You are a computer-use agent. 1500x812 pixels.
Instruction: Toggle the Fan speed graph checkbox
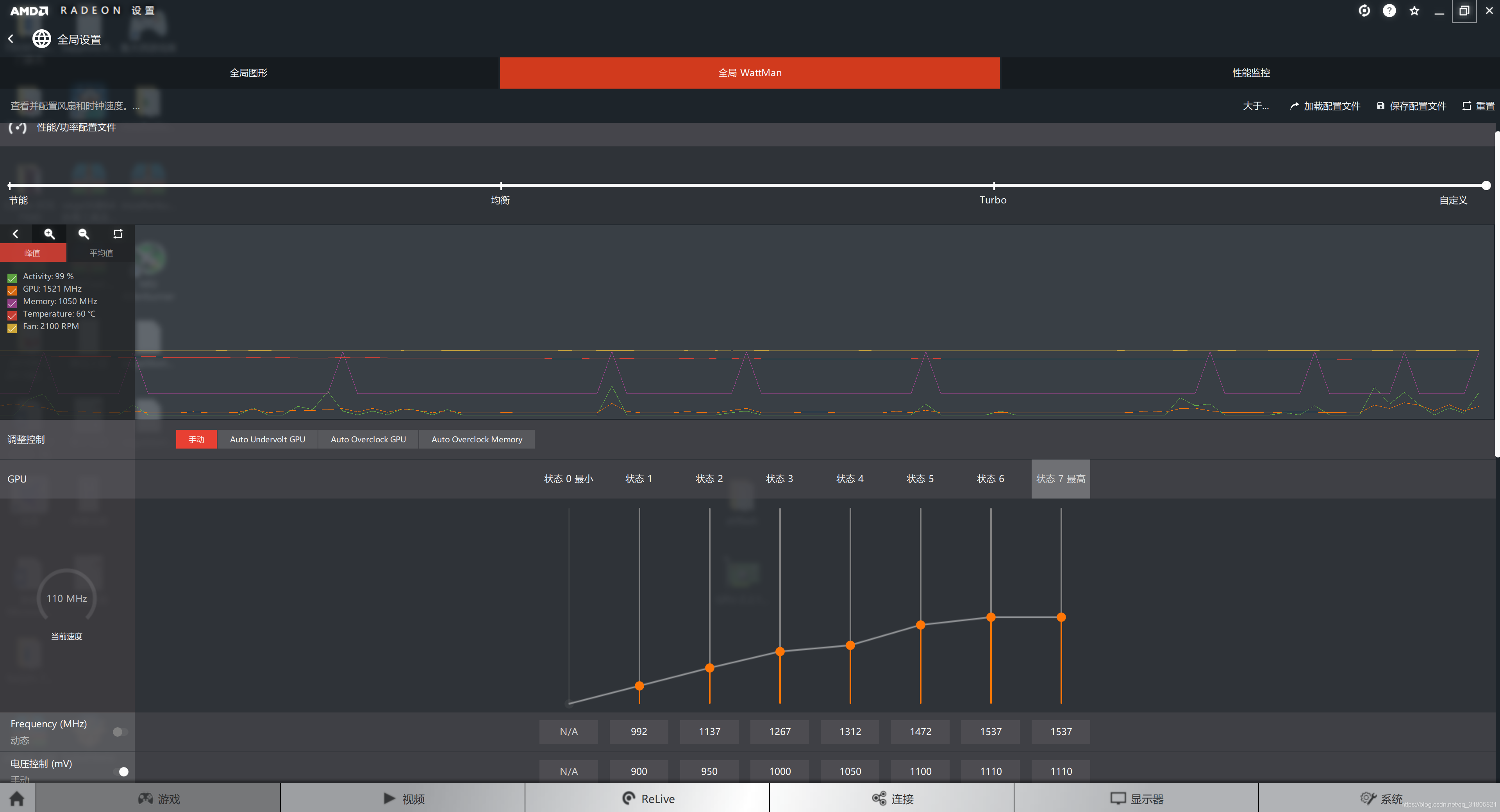[12, 328]
